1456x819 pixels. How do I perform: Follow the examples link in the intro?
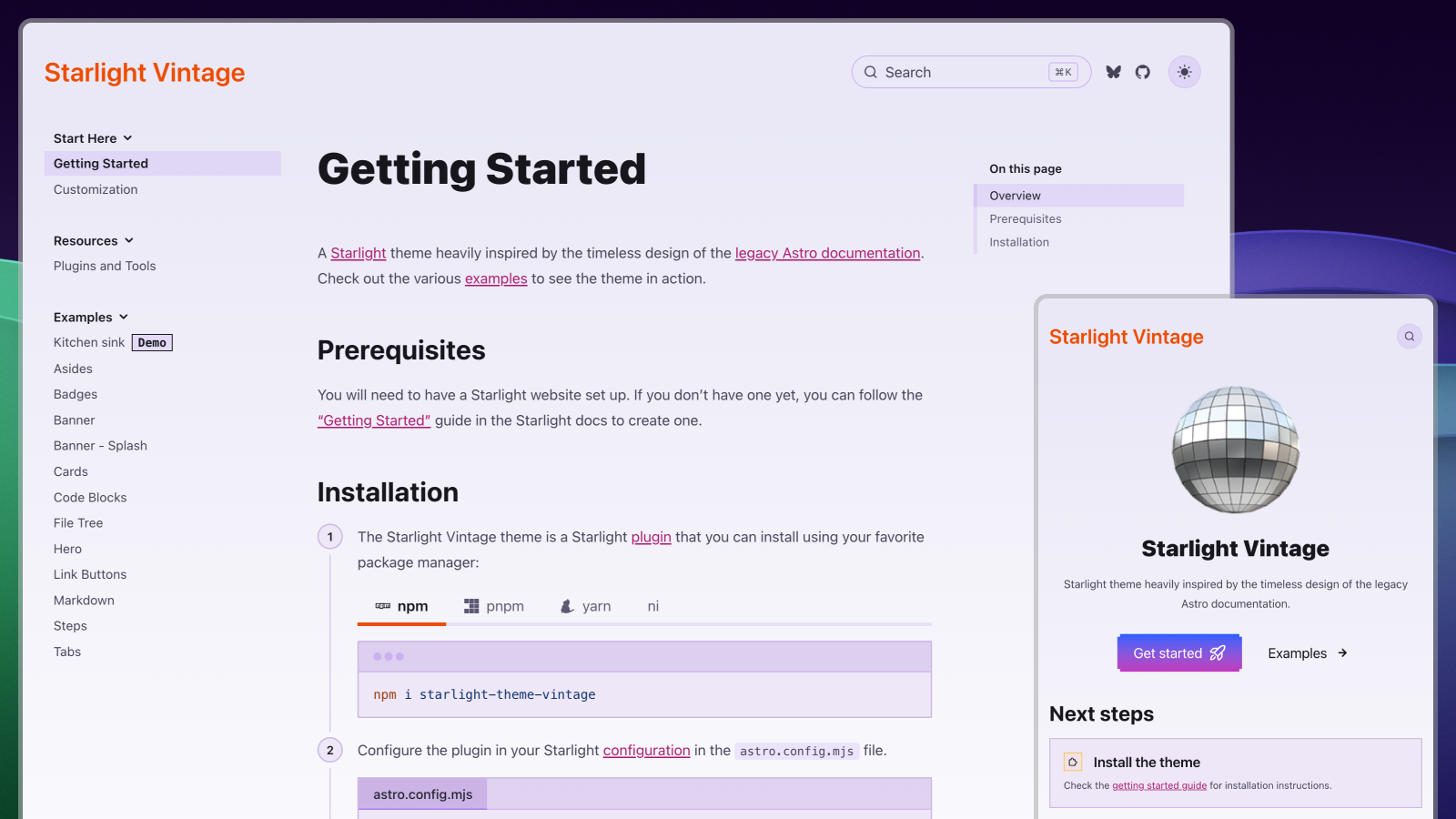(496, 278)
